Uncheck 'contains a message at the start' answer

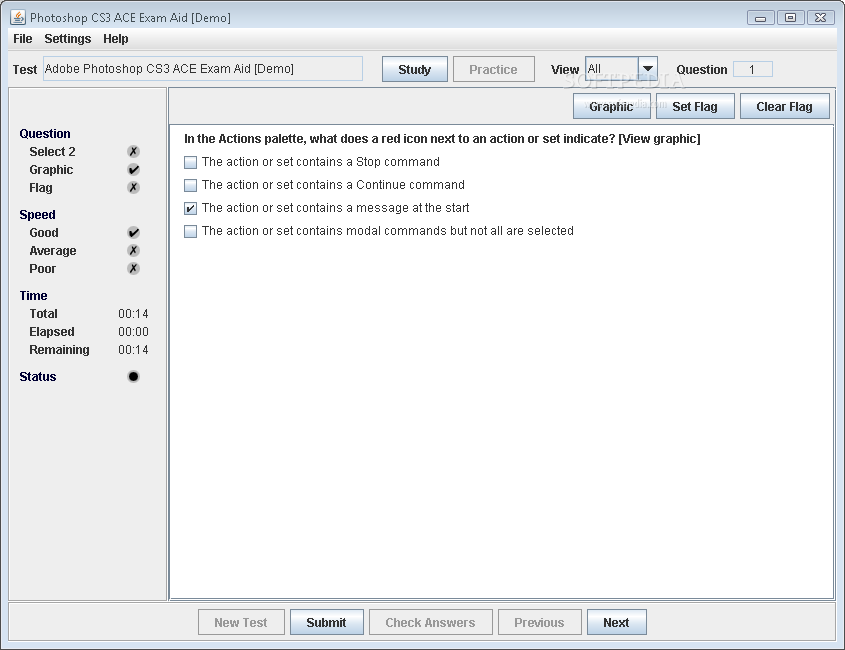click(x=190, y=208)
